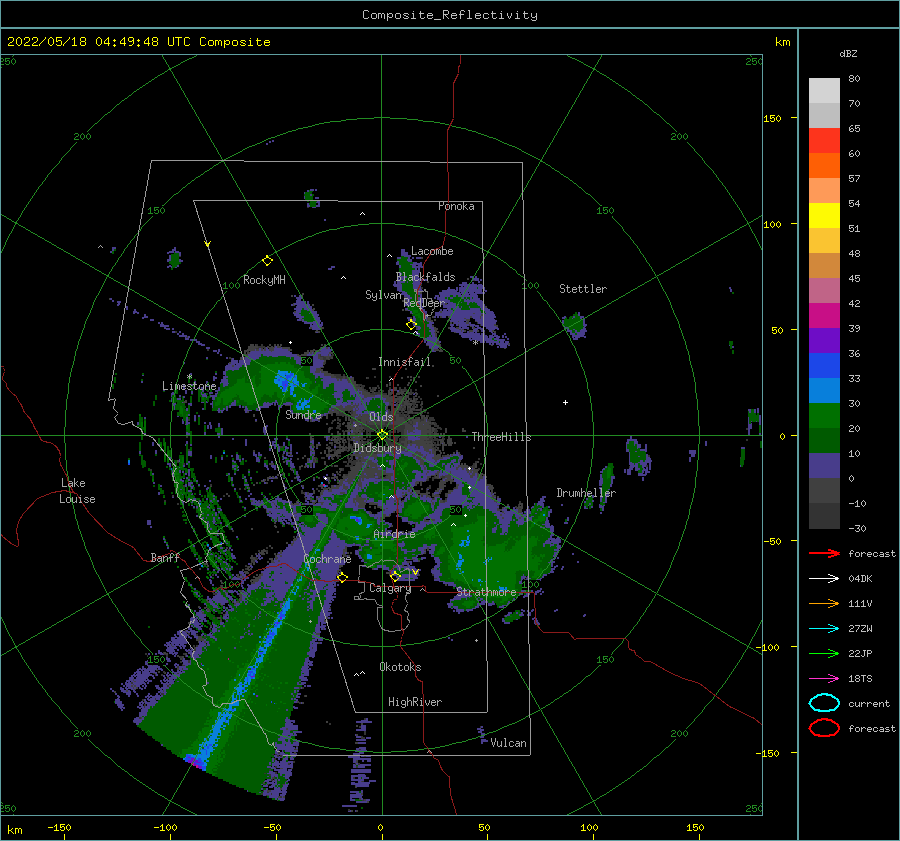Image resolution: width=900 pixels, height=841 pixels.
Task: Click the Innisfail city label
Action: tap(404, 362)
